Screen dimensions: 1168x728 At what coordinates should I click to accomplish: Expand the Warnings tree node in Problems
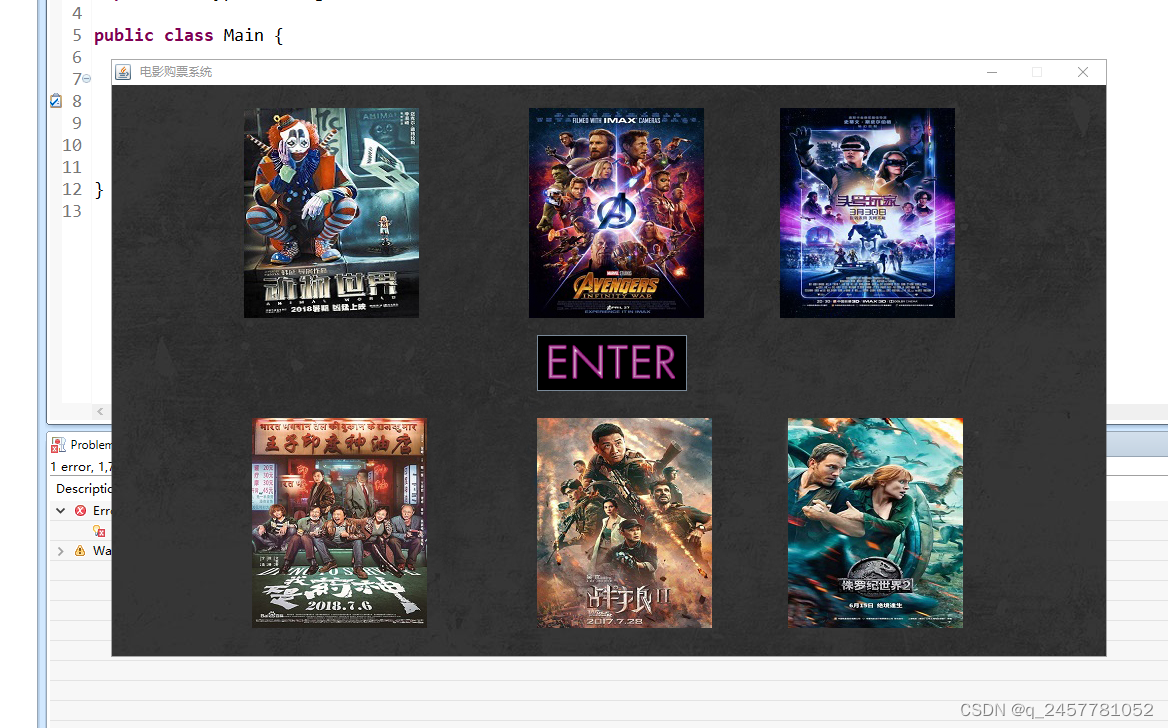[60, 551]
